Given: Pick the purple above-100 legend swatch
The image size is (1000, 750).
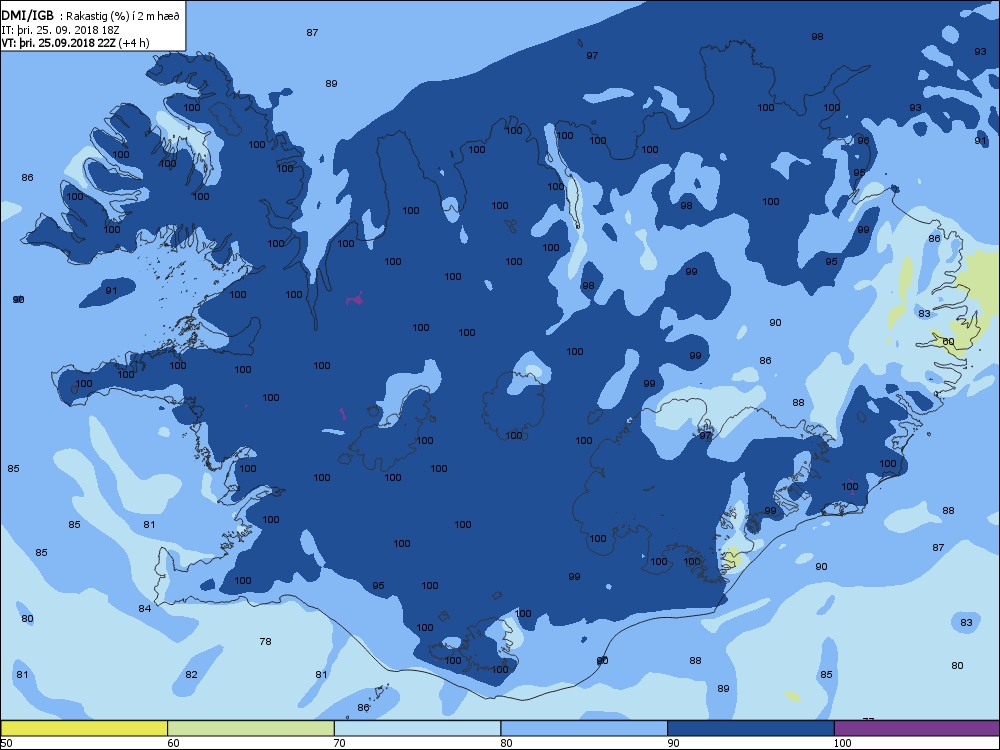Looking at the screenshot, I should [x=917, y=728].
